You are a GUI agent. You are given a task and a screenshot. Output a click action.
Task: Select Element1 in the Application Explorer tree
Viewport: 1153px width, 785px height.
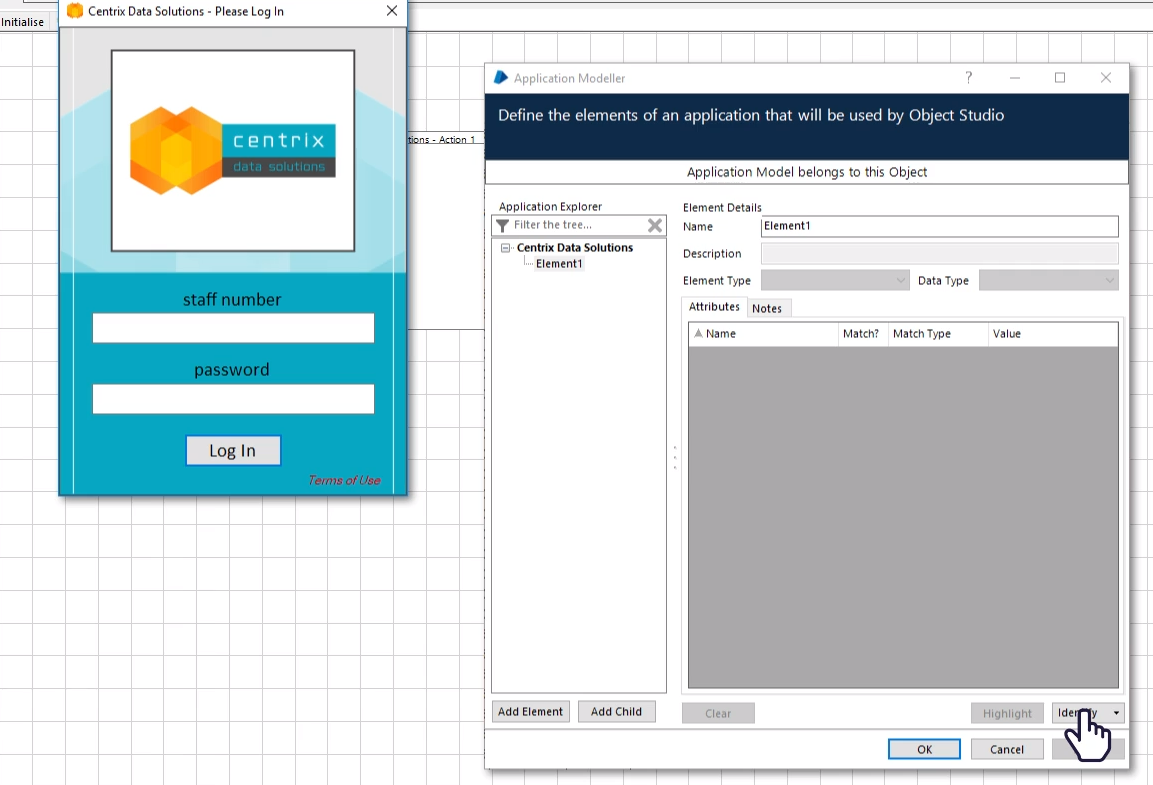click(559, 263)
